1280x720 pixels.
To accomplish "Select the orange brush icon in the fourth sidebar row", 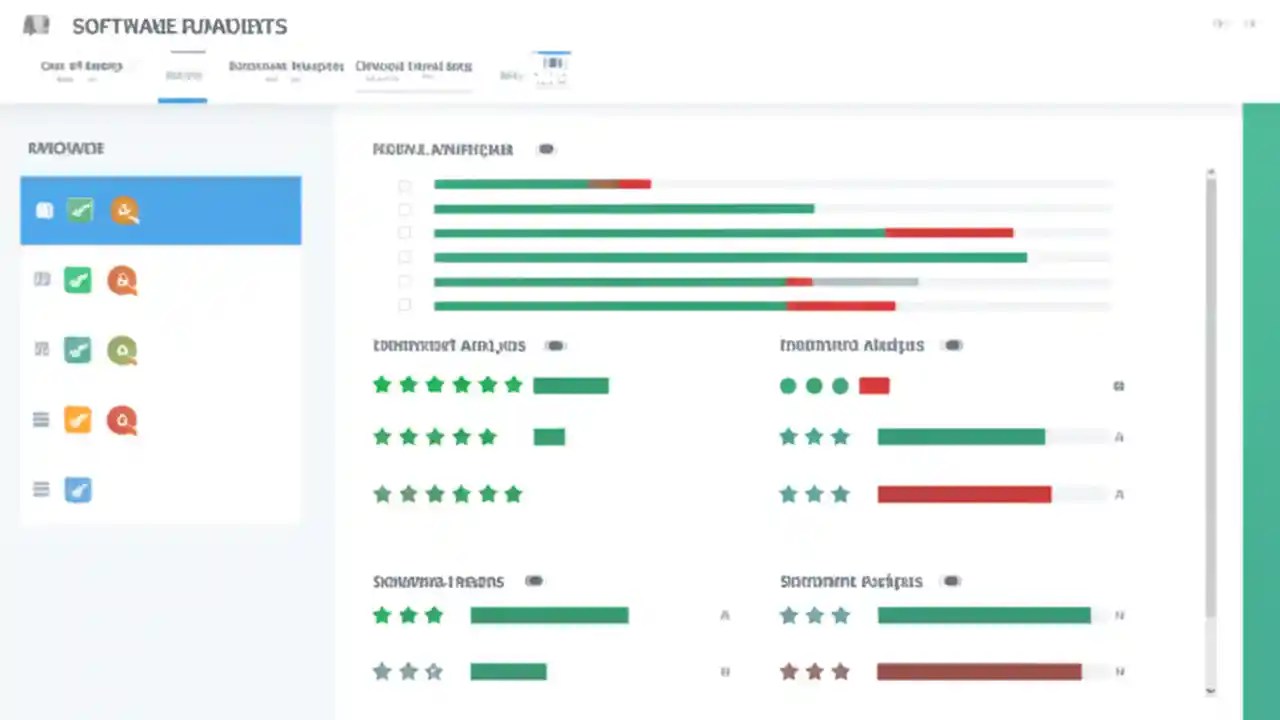I will coord(77,420).
